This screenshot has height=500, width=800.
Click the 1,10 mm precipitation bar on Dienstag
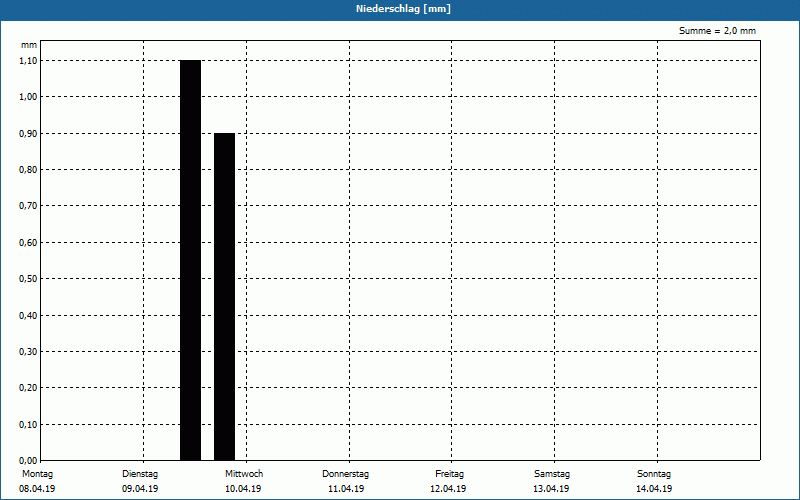pyautogui.click(x=190, y=260)
